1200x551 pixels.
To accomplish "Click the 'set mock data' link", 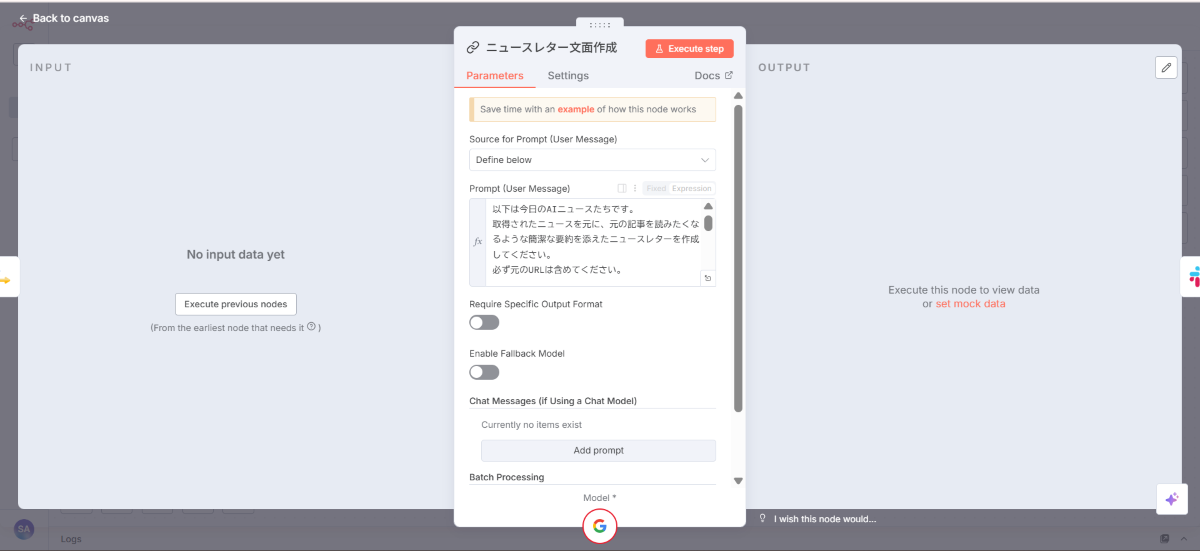I will (x=970, y=304).
